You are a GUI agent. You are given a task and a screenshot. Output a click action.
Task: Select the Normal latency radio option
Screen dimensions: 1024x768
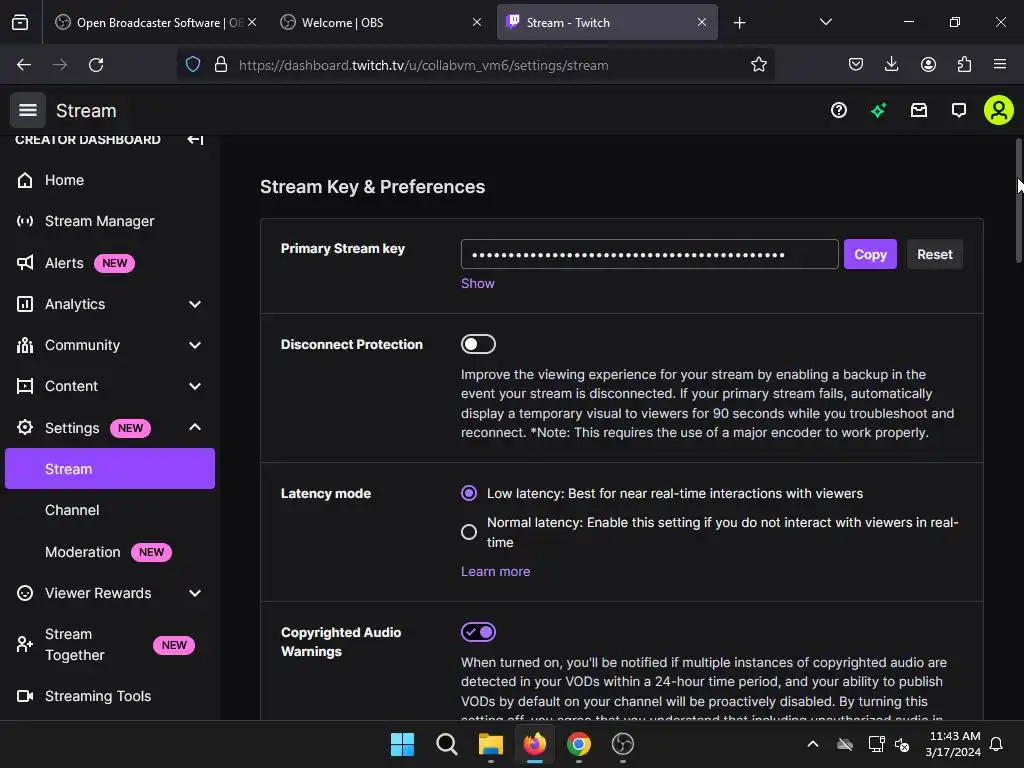click(469, 532)
